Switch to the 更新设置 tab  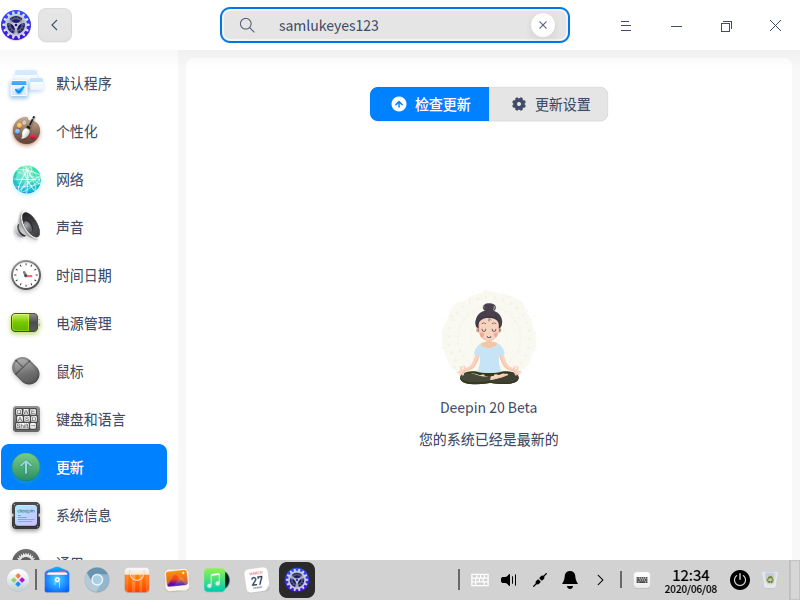tap(548, 104)
